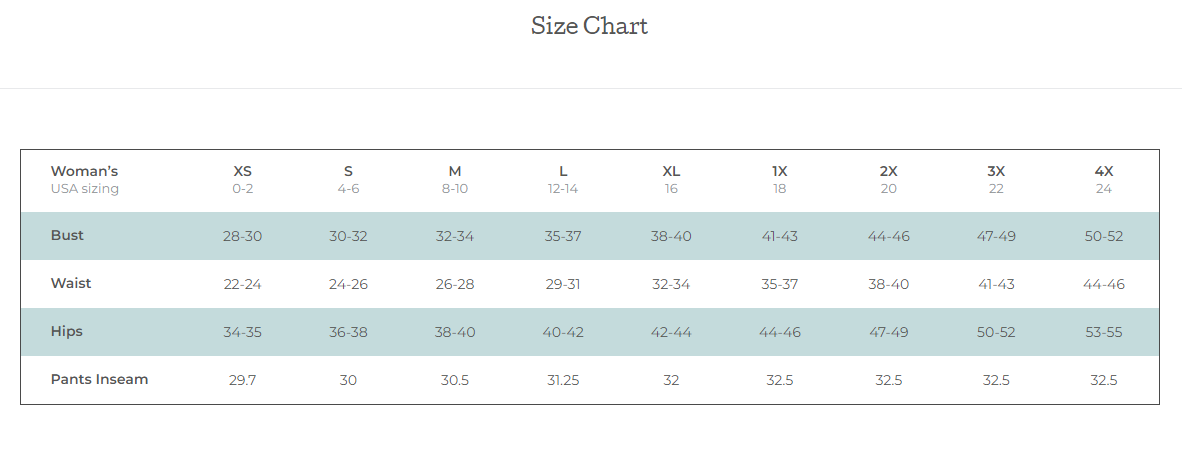Select waist measurement 29-31 for L
The width and height of the screenshot is (1182, 450).
click(563, 285)
